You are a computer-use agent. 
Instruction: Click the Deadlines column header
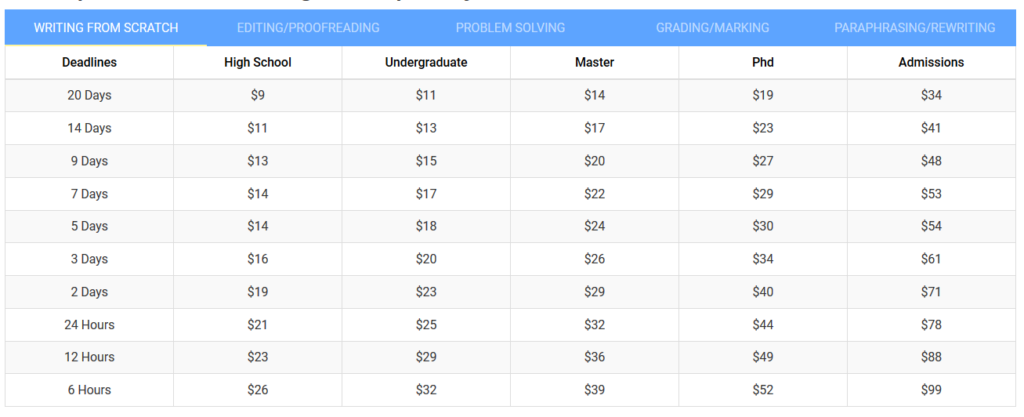tap(89, 63)
